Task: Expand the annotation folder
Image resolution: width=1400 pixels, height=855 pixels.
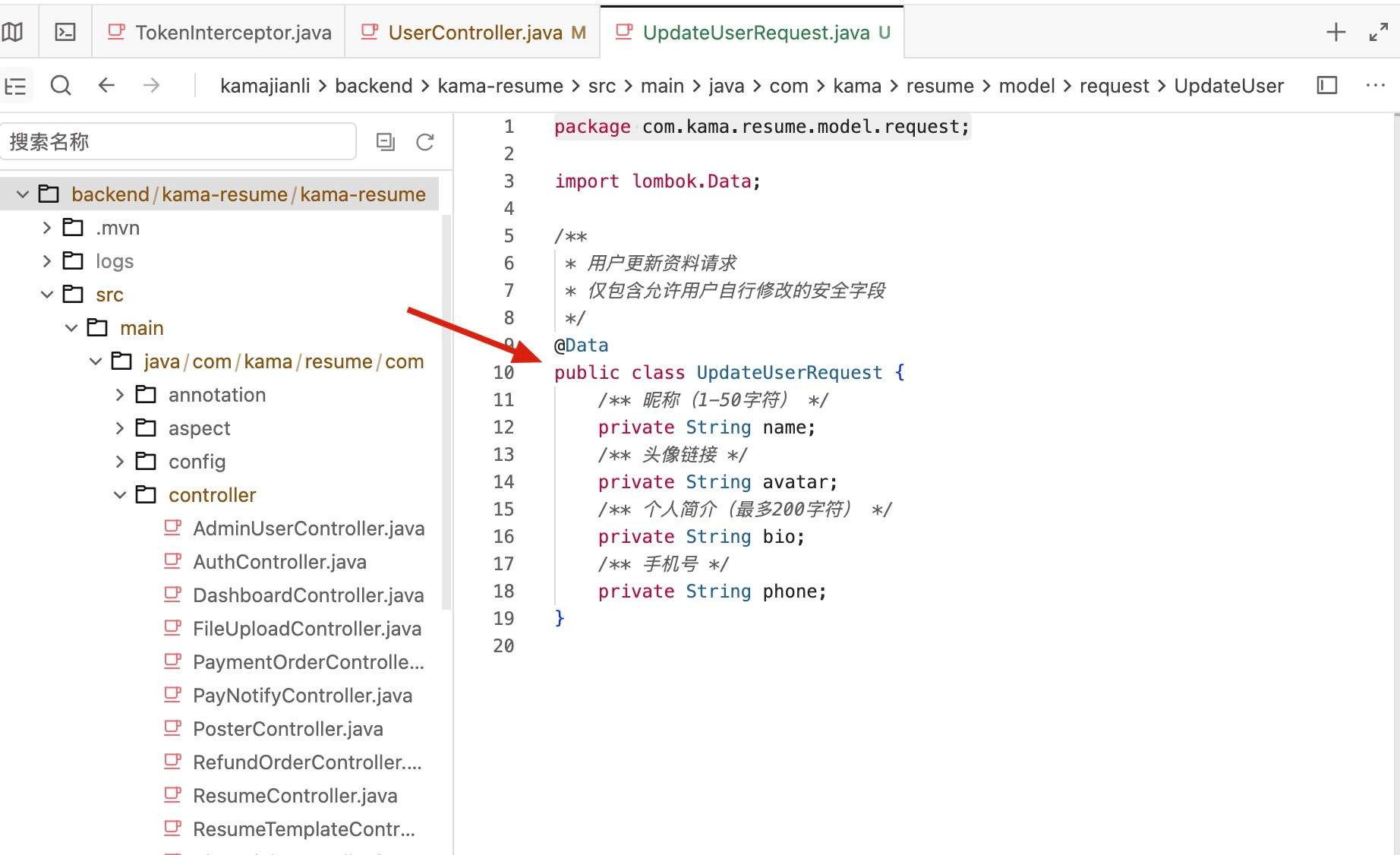Action: coord(120,395)
